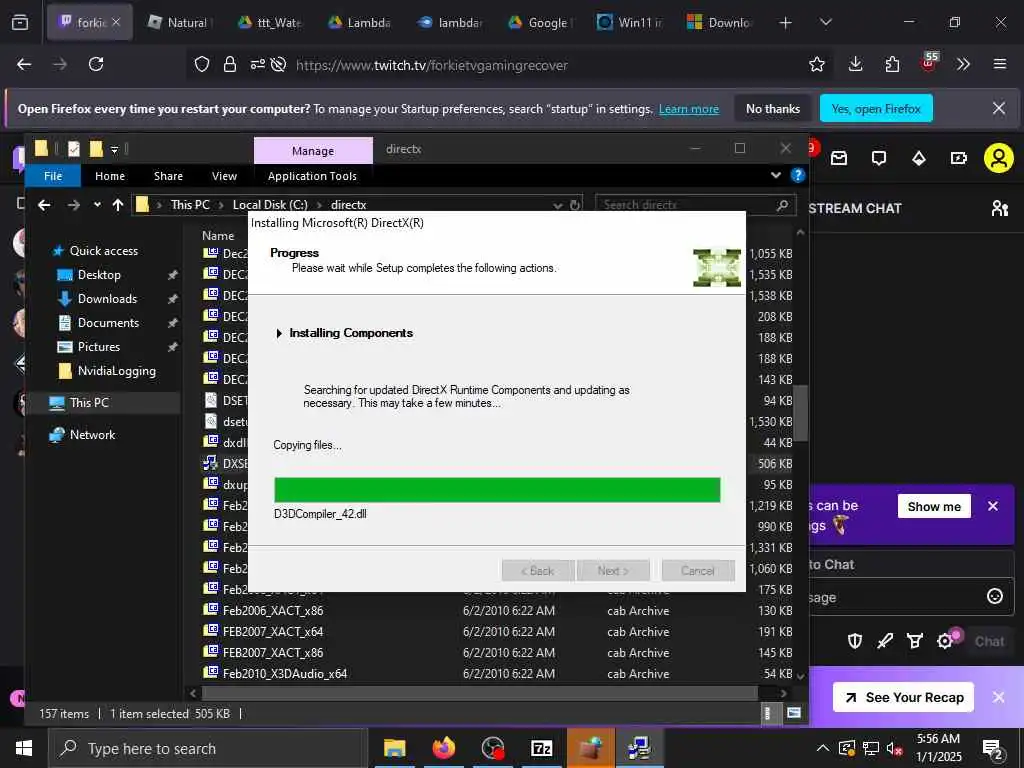1024x768 pixels.
Task: Select the Manage contextual tab
Action: 313,151
